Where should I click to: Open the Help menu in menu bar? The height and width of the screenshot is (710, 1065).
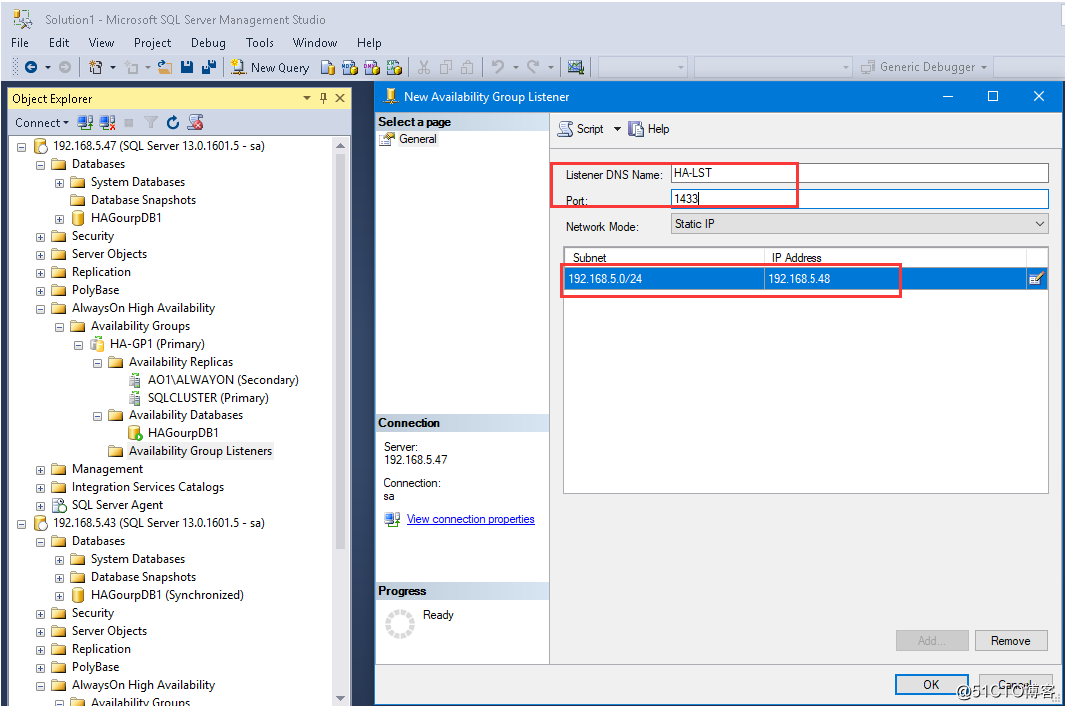click(x=369, y=43)
